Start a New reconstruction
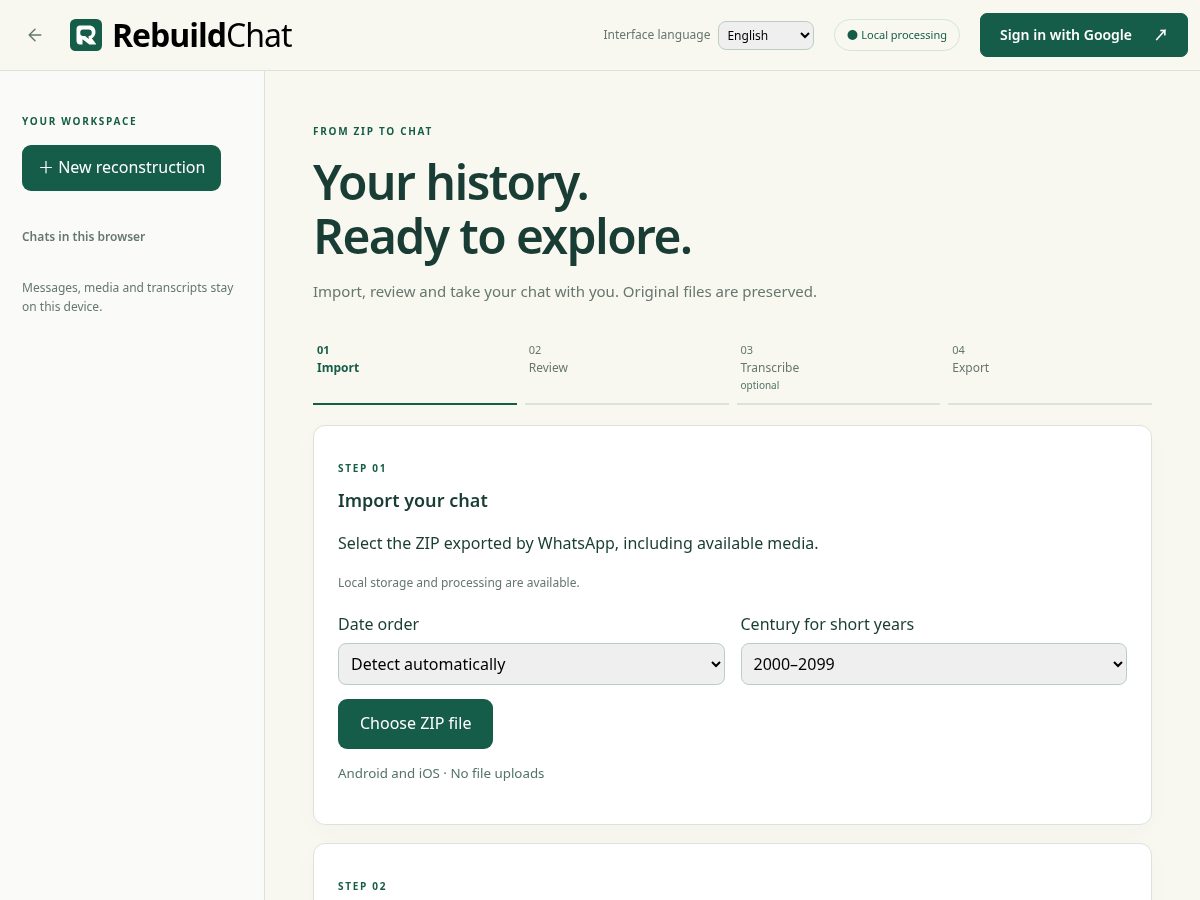Screen dimensions: 1200x900 point(121,168)
